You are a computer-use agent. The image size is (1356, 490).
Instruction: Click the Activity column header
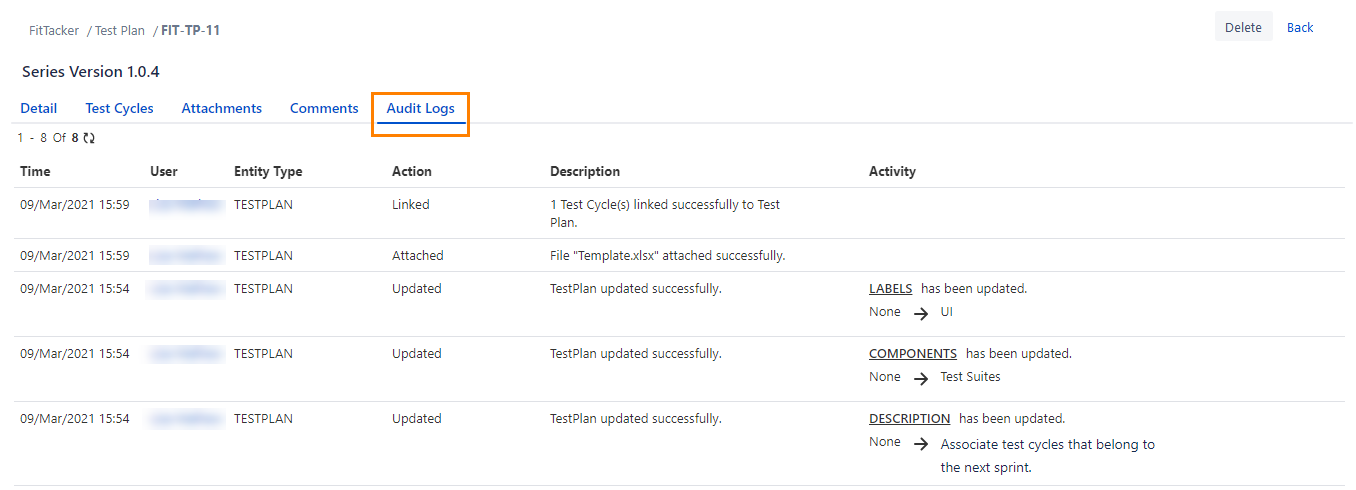click(x=892, y=171)
